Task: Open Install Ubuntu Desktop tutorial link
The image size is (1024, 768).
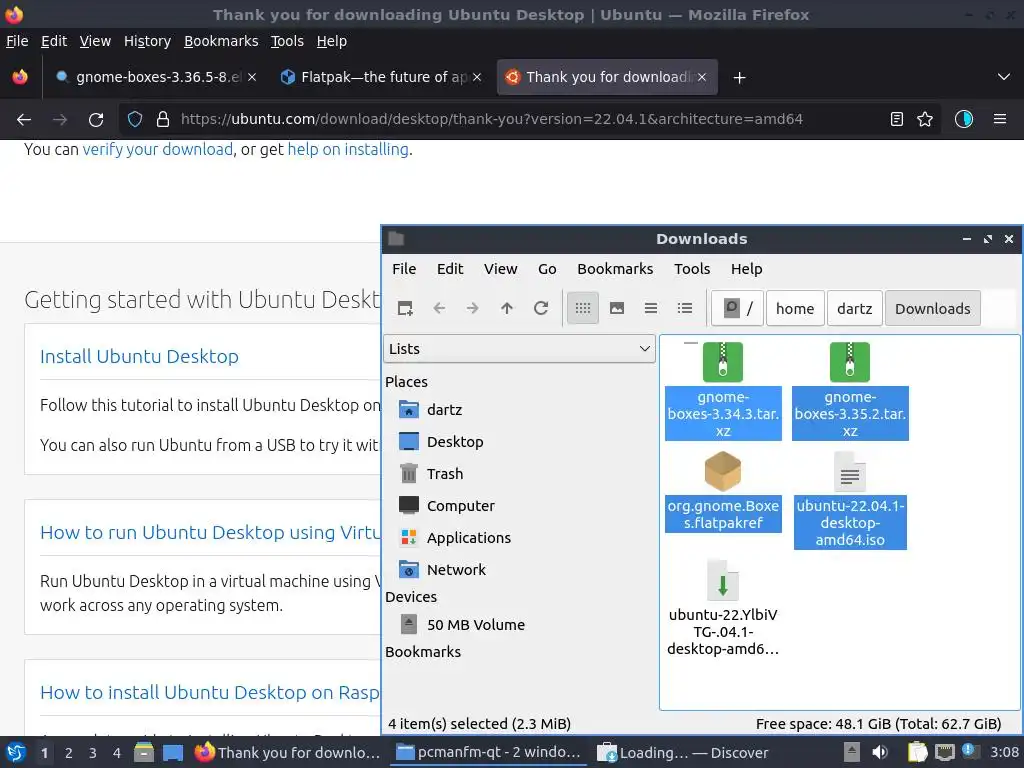Action: pos(139,357)
